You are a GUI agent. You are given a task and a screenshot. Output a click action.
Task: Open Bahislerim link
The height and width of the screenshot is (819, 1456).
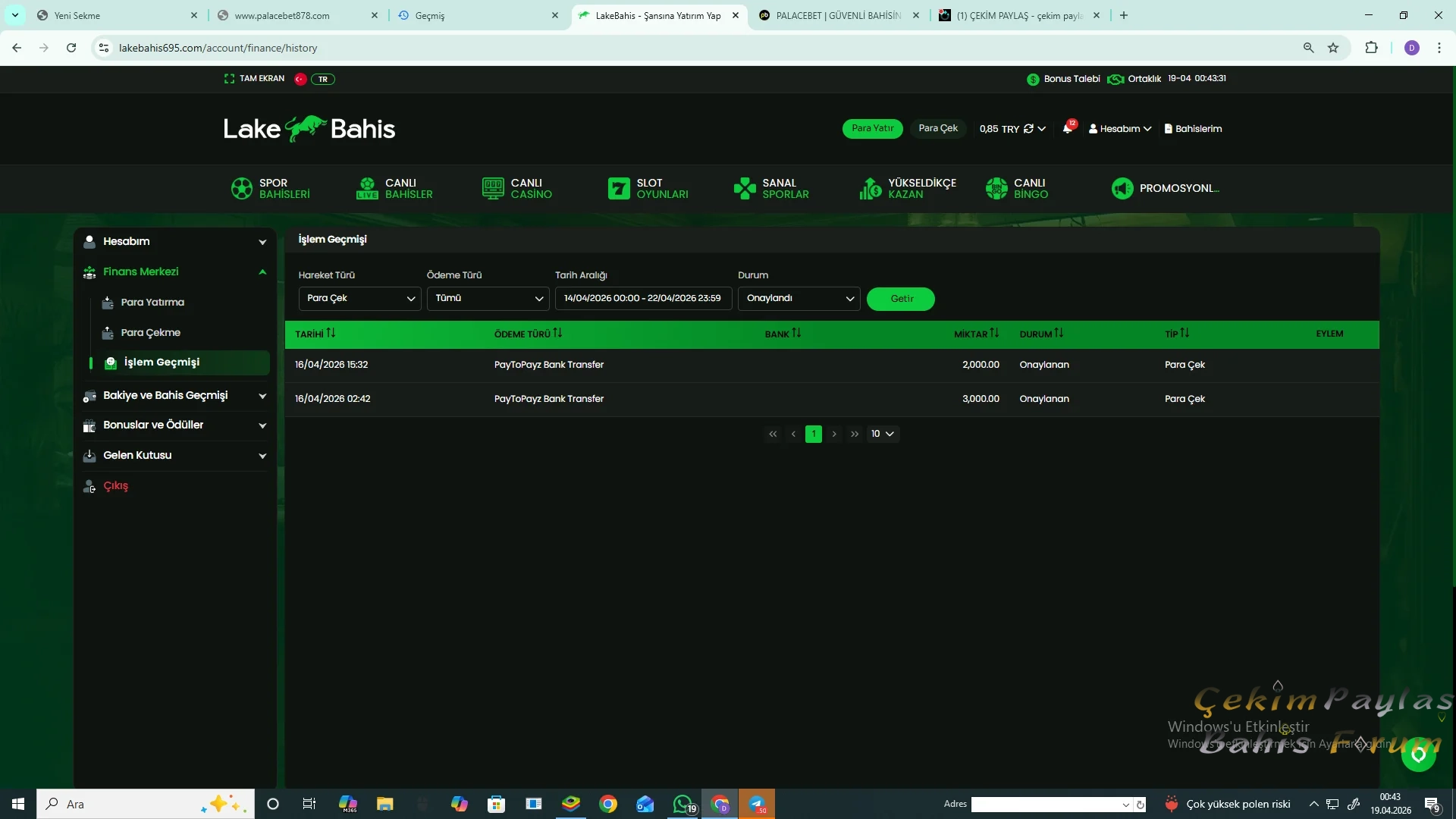(x=1193, y=129)
